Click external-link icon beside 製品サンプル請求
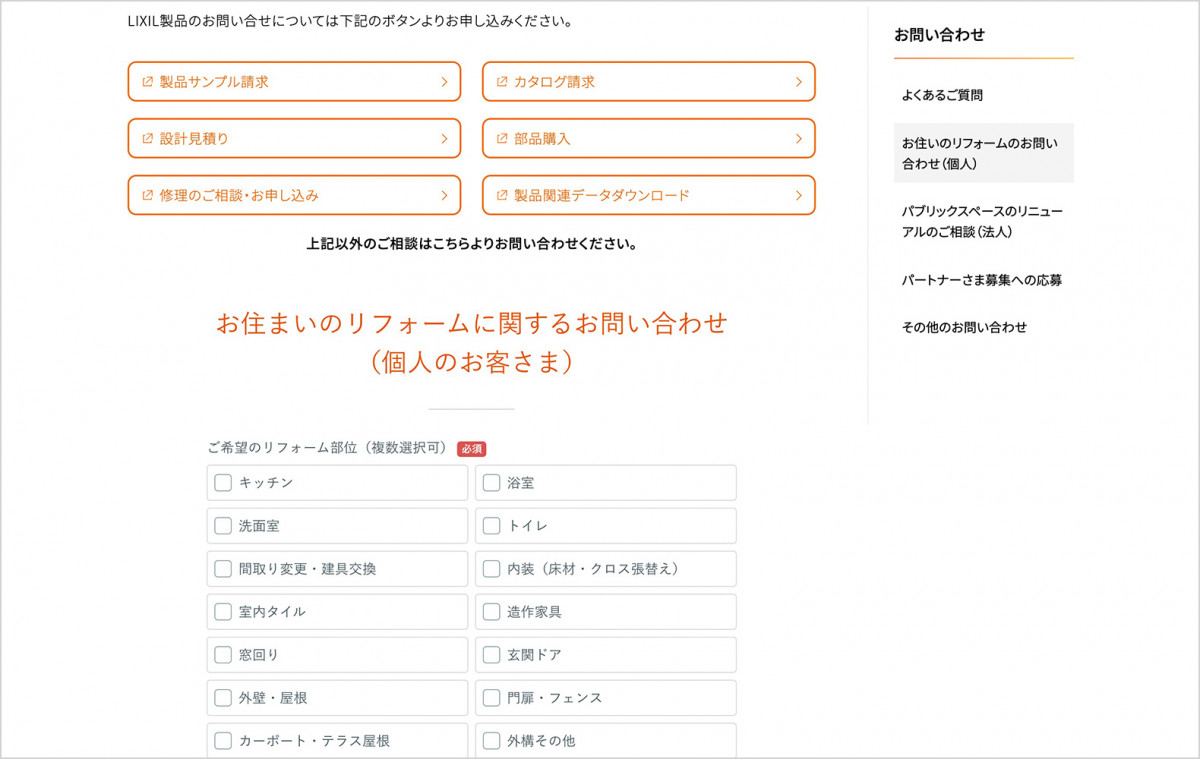The height and width of the screenshot is (759, 1200). pyautogui.click(x=147, y=82)
